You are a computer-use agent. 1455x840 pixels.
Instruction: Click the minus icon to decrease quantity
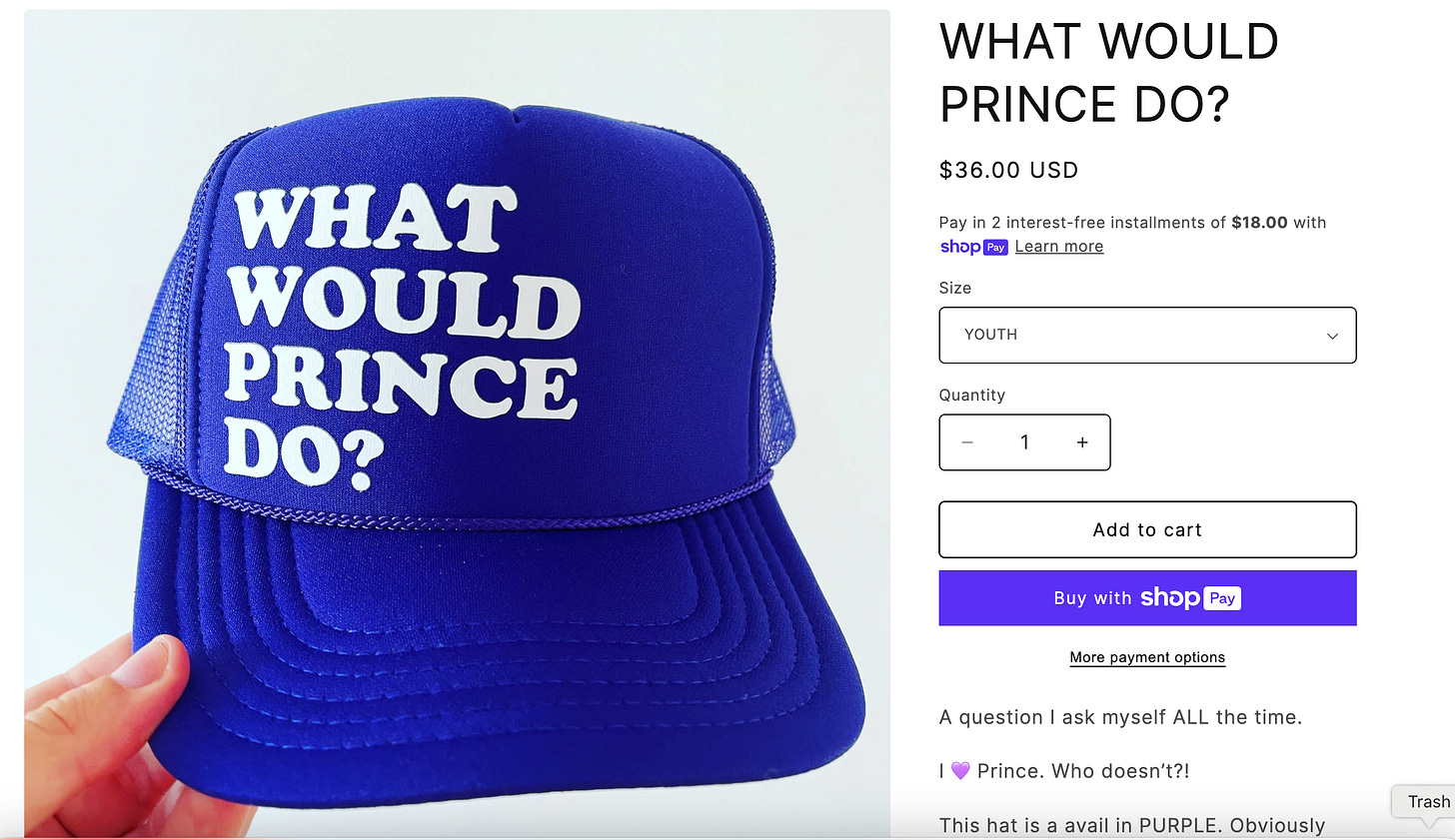[x=967, y=441]
